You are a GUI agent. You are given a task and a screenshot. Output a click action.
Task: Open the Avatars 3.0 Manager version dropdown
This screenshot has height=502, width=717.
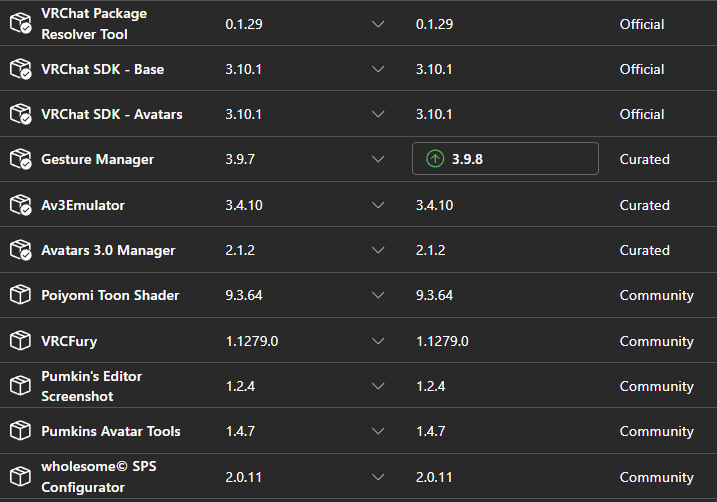pyautogui.click(x=378, y=250)
